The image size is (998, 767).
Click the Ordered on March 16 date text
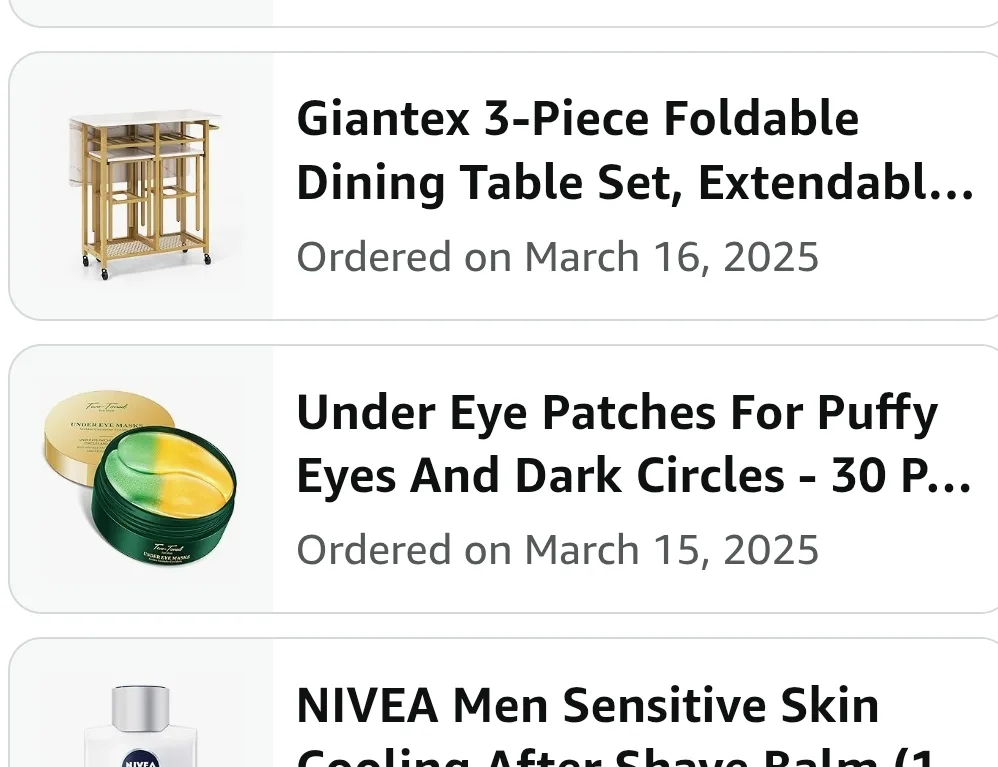pos(557,256)
